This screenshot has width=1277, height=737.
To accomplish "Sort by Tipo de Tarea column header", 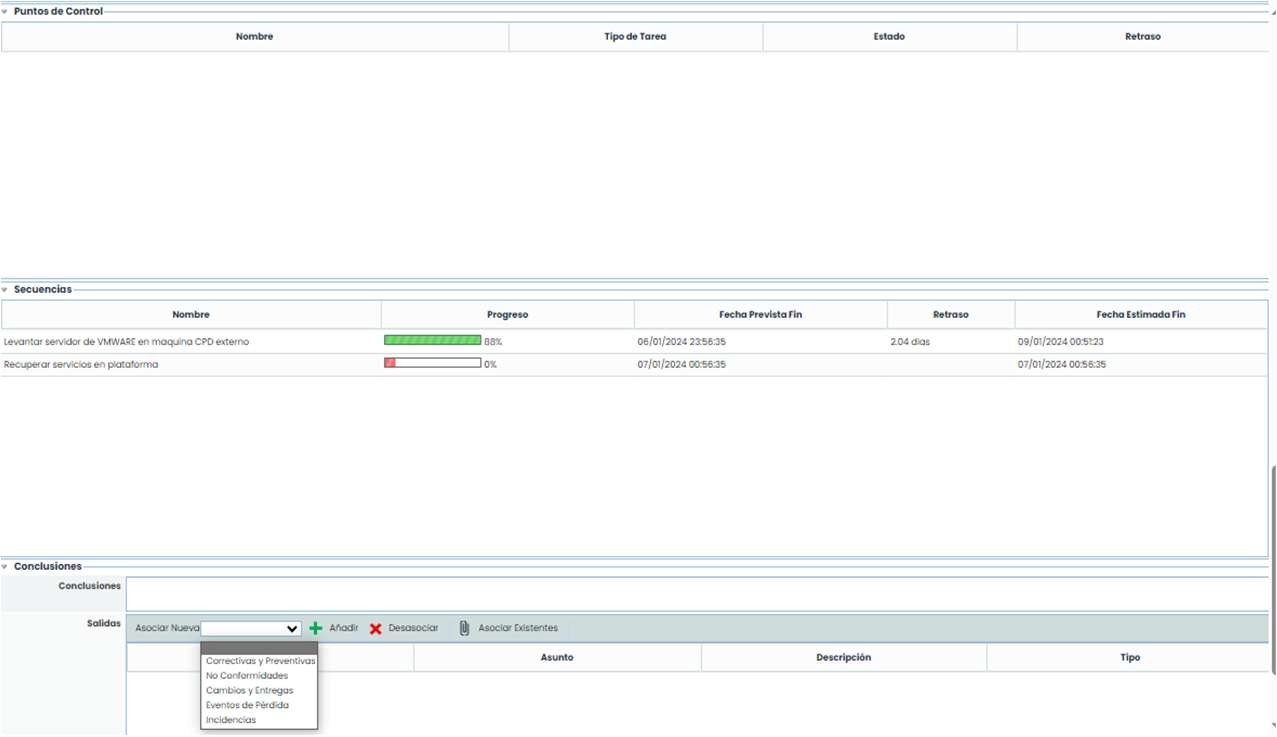I will point(635,37).
